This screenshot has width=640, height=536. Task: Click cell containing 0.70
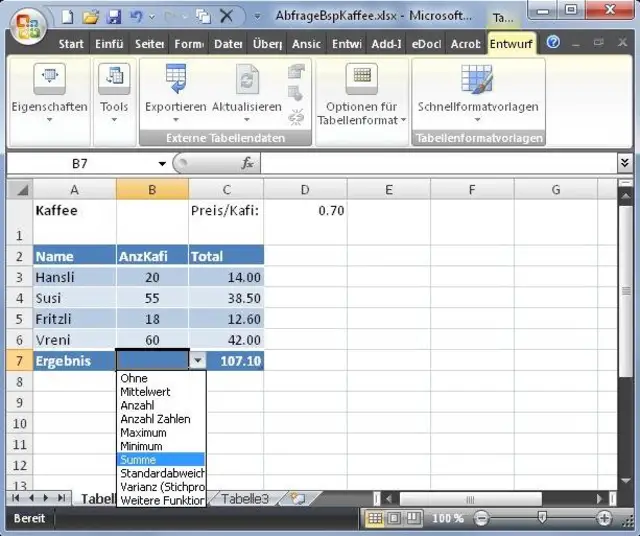[305, 222]
